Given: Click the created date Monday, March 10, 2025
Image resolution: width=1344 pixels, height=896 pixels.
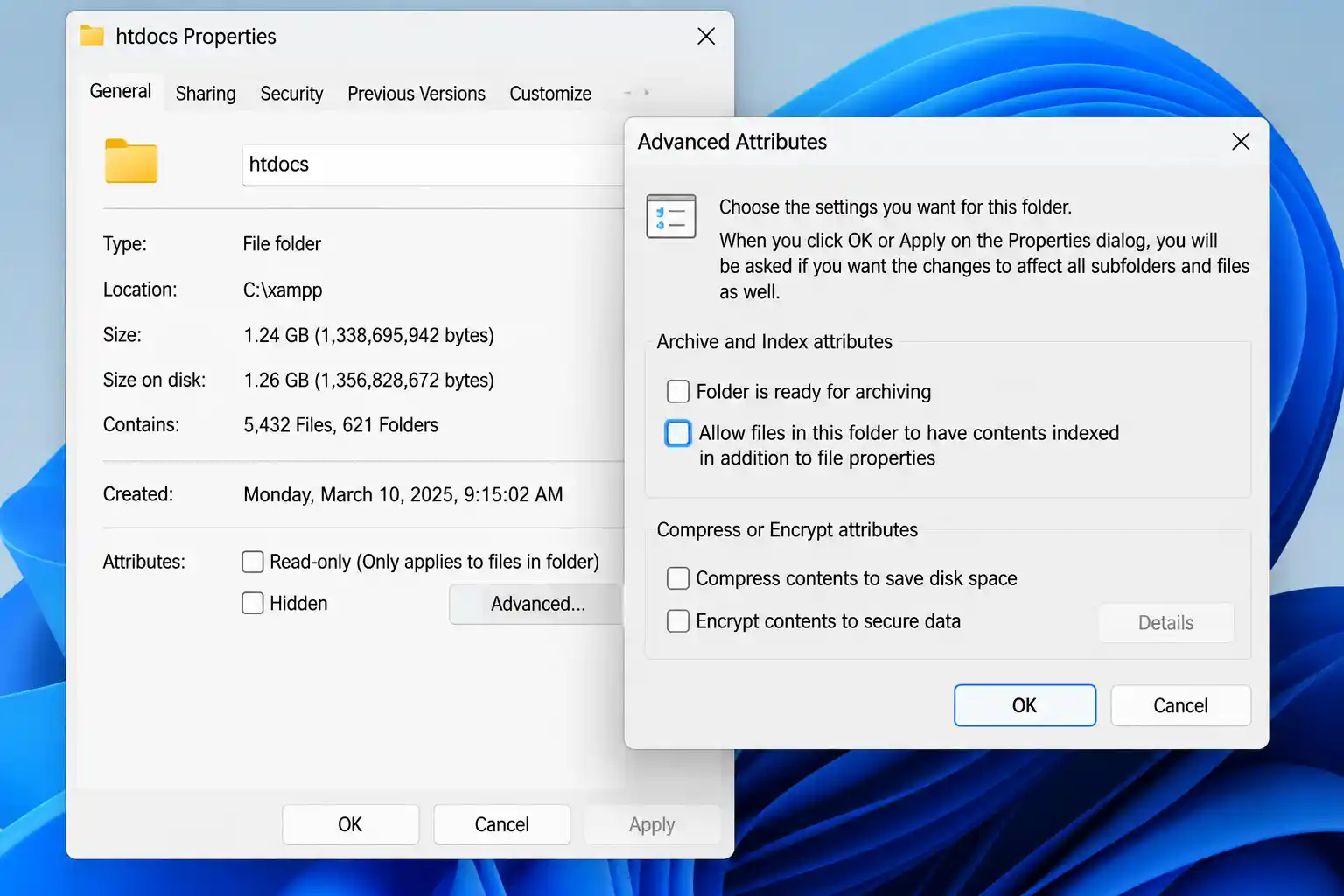Looking at the screenshot, I should pos(402,494).
